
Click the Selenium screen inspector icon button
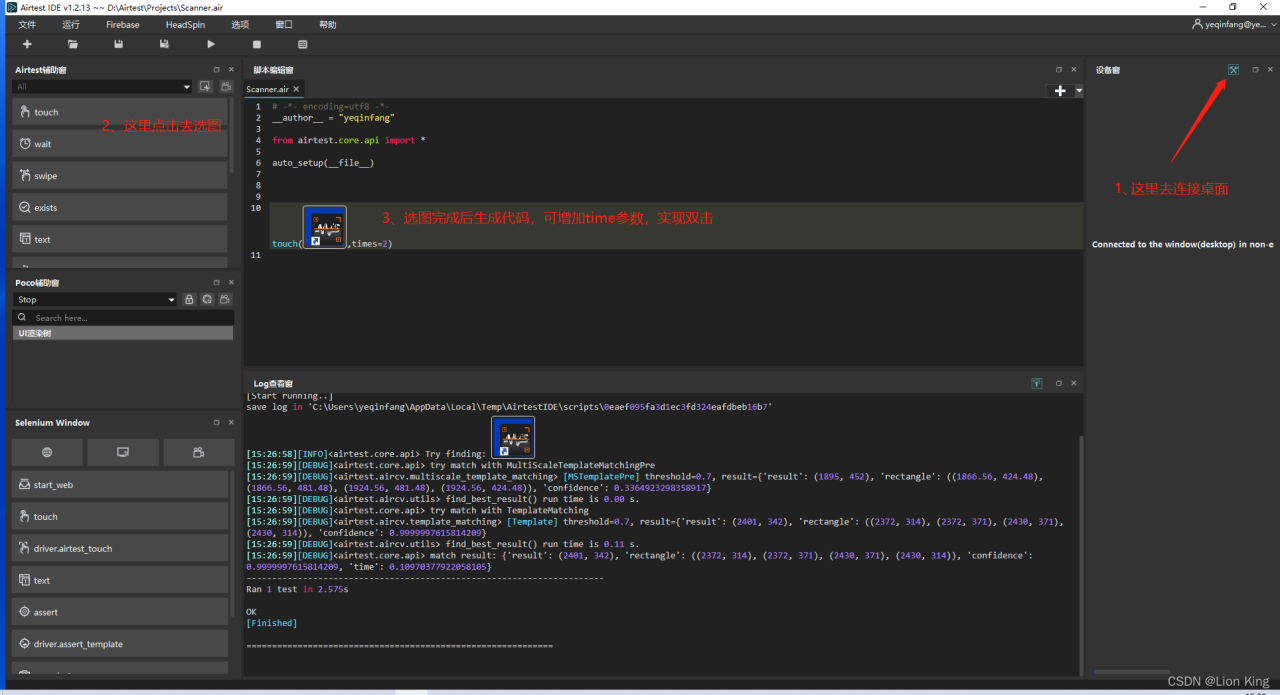(x=123, y=452)
